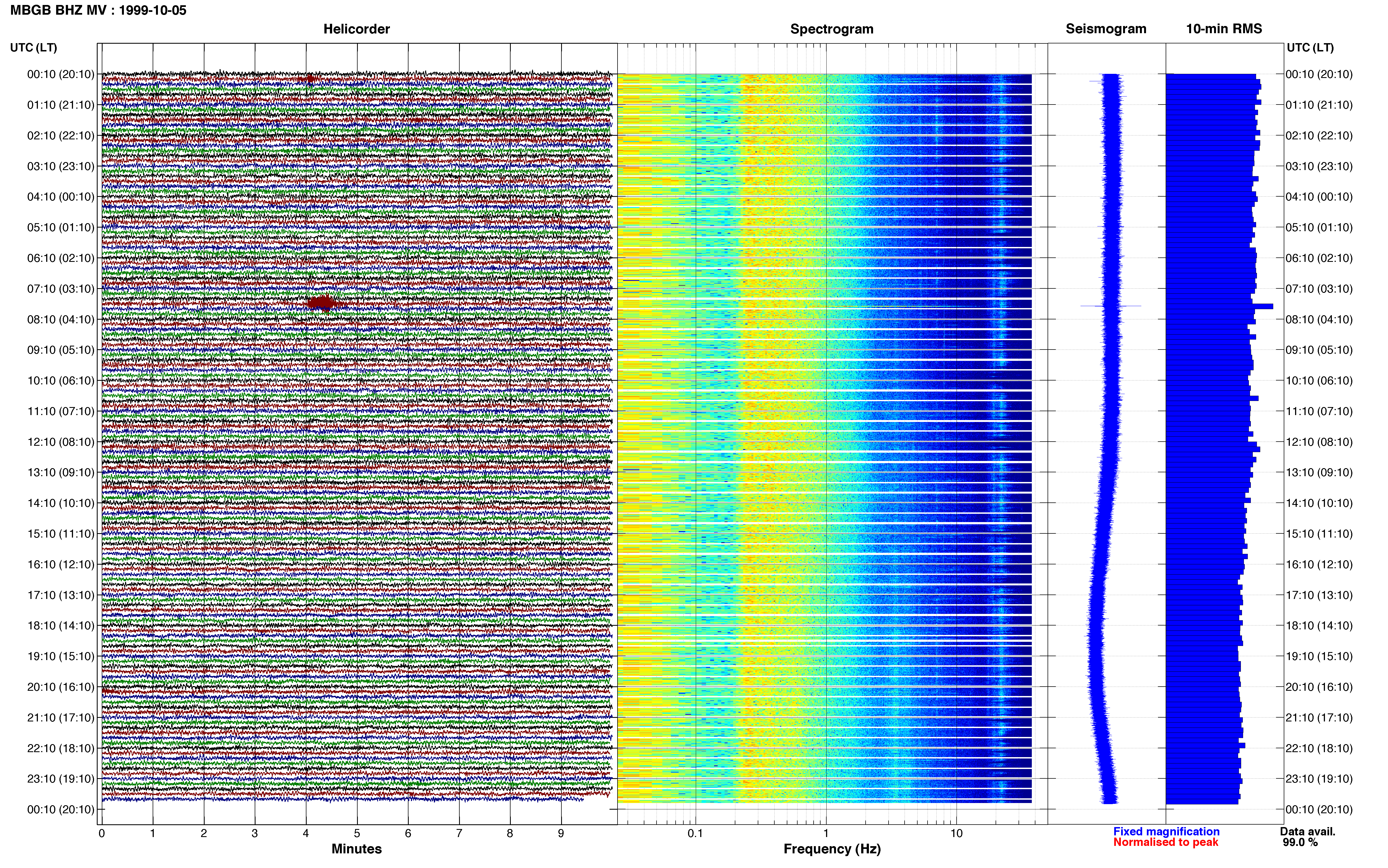Click minute tick label '5' on helicorder axis

tap(357, 833)
